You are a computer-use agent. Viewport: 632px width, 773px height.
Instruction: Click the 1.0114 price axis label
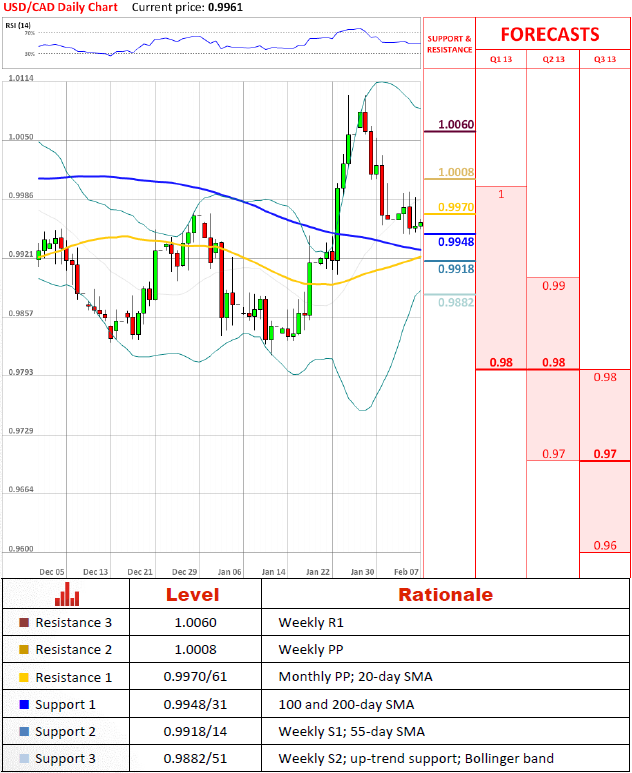(x=21, y=78)
